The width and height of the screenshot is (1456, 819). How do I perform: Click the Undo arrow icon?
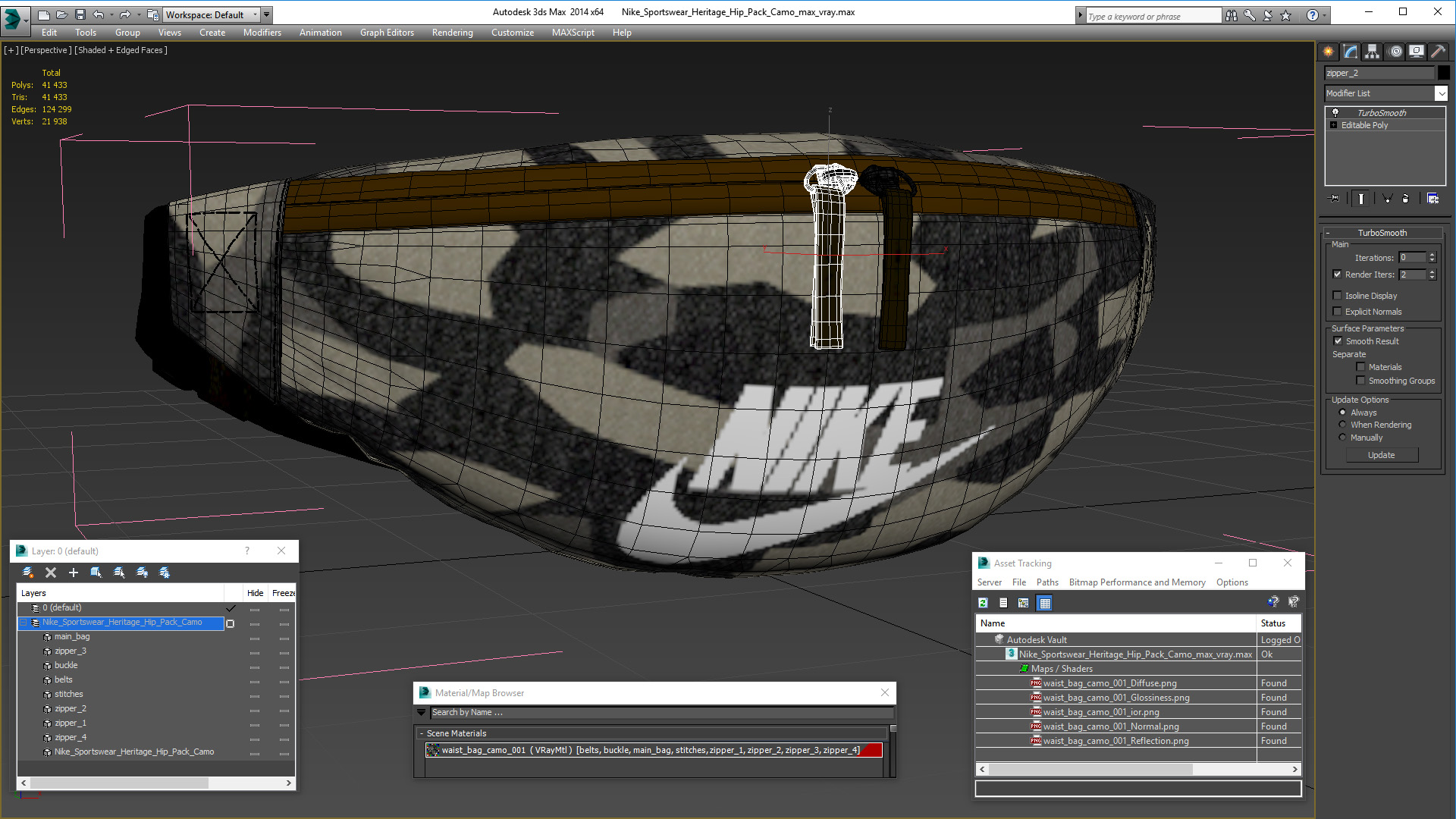98,14
